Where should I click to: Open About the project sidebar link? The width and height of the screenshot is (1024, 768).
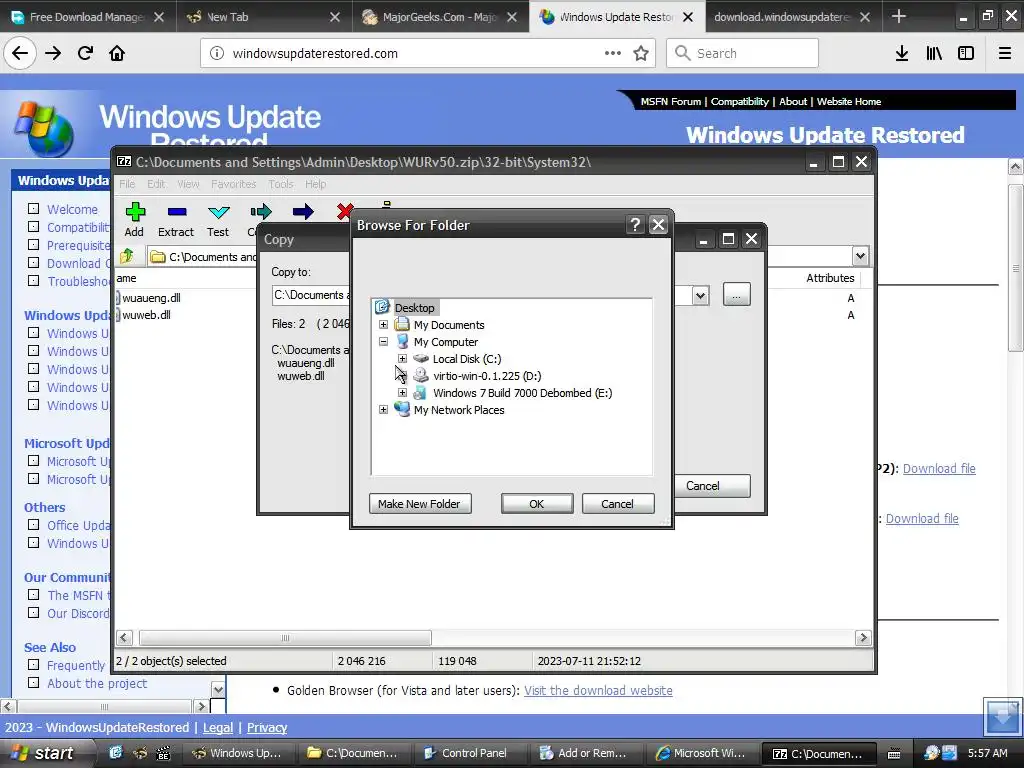pyautogui.click(x=97, y=683)
